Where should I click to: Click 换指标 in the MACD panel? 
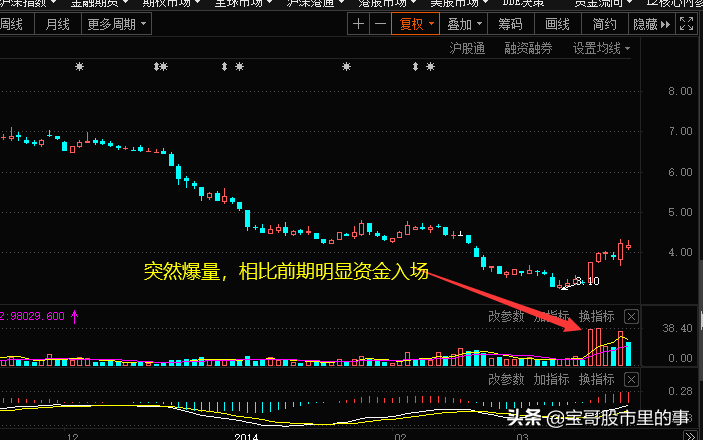tap(596, 380)
